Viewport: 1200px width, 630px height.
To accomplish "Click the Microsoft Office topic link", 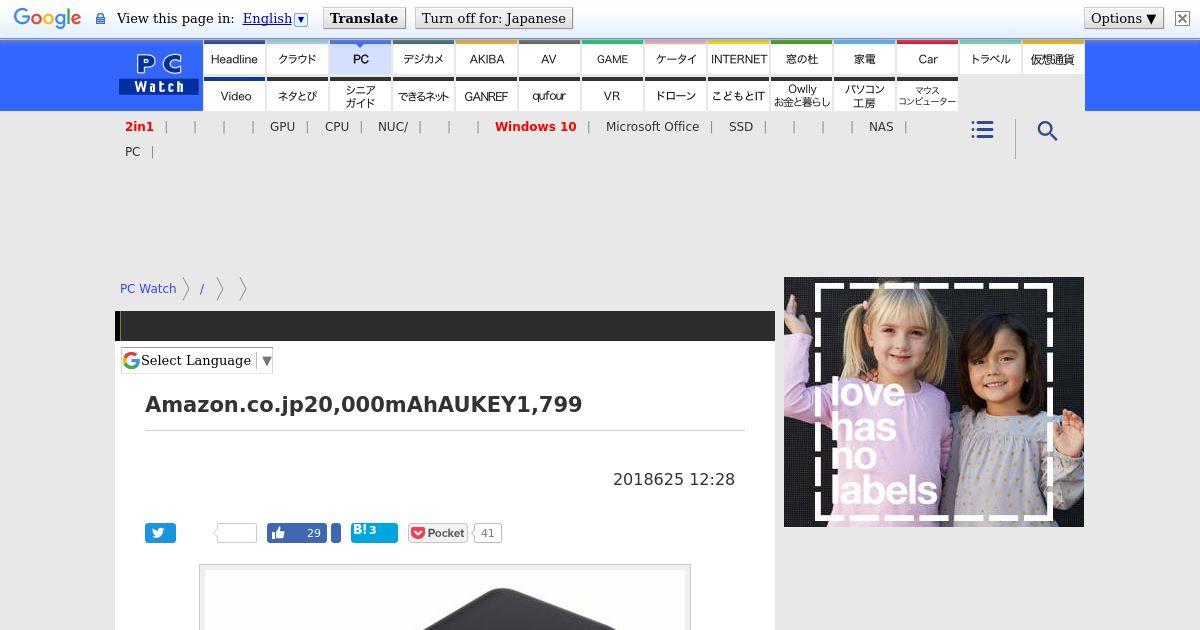I will [652, 126].
